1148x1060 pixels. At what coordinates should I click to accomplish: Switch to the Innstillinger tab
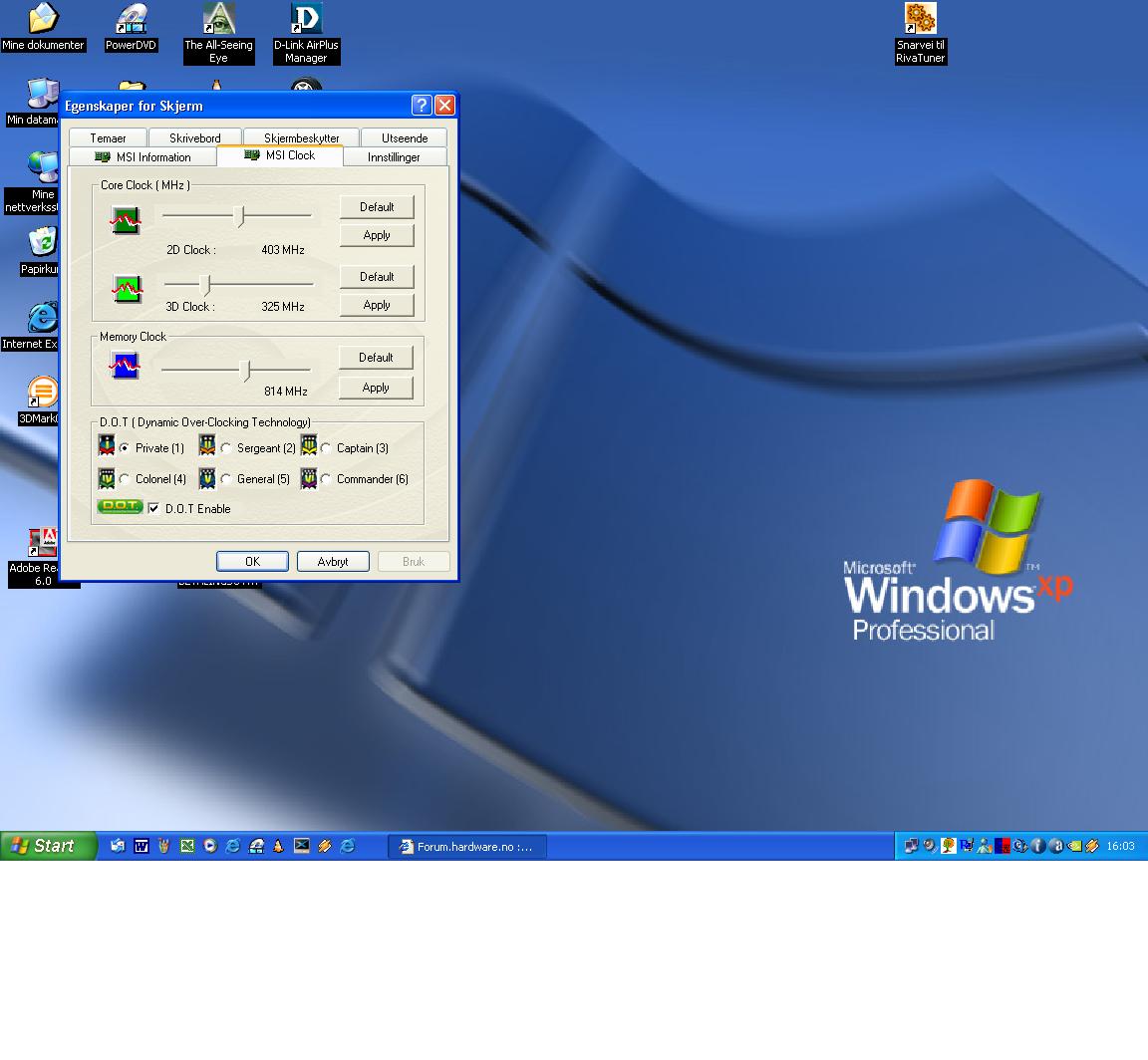[x=394, y=156]
